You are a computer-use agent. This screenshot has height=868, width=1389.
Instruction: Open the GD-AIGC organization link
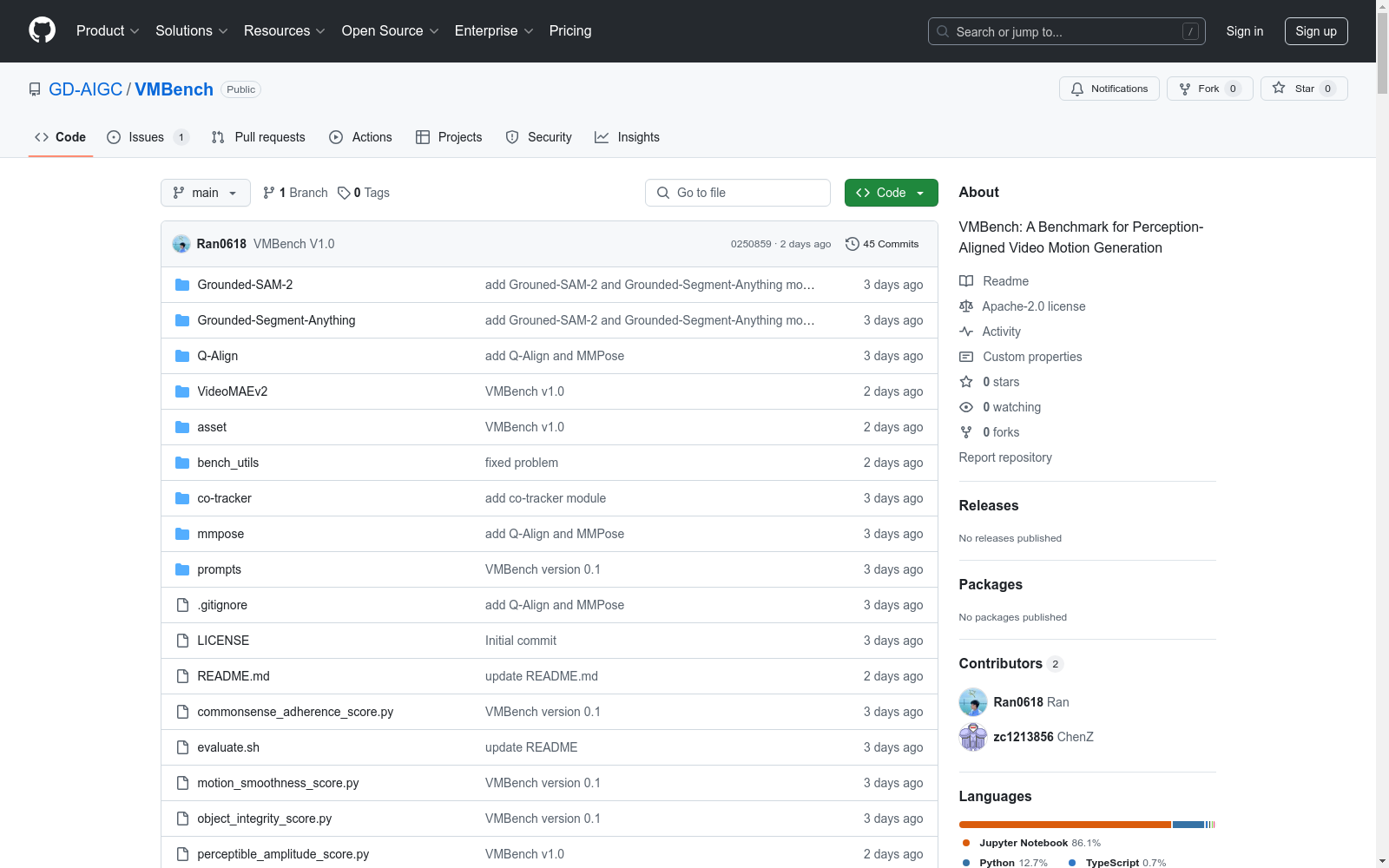tap(86, 89)
